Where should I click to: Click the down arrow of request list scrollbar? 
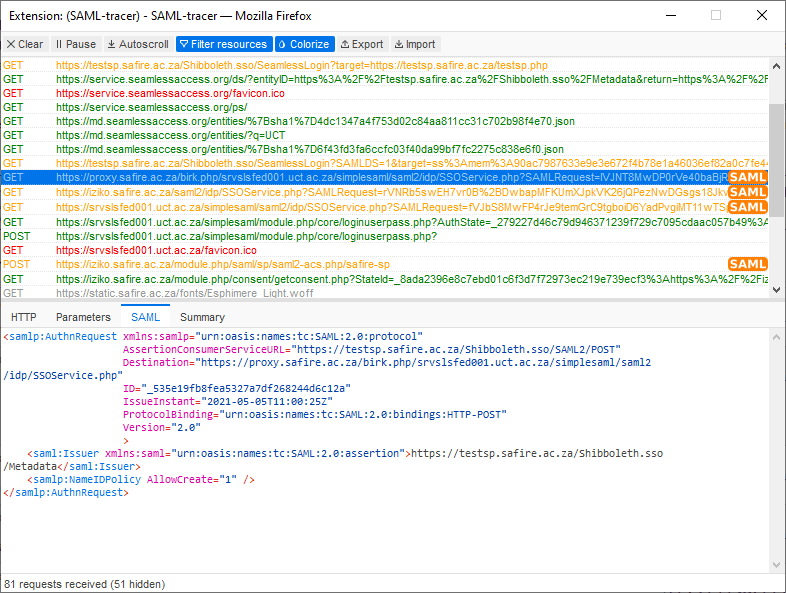[x=776, y=290]
